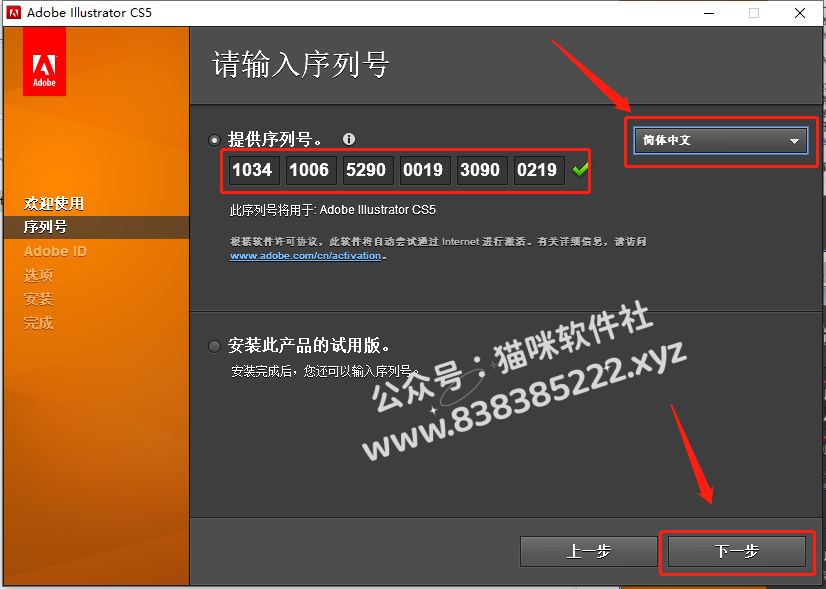This screenshot has height=589, width=826.
Task: Select the 完成 step in the sidebar
Action: coord(38,323)
